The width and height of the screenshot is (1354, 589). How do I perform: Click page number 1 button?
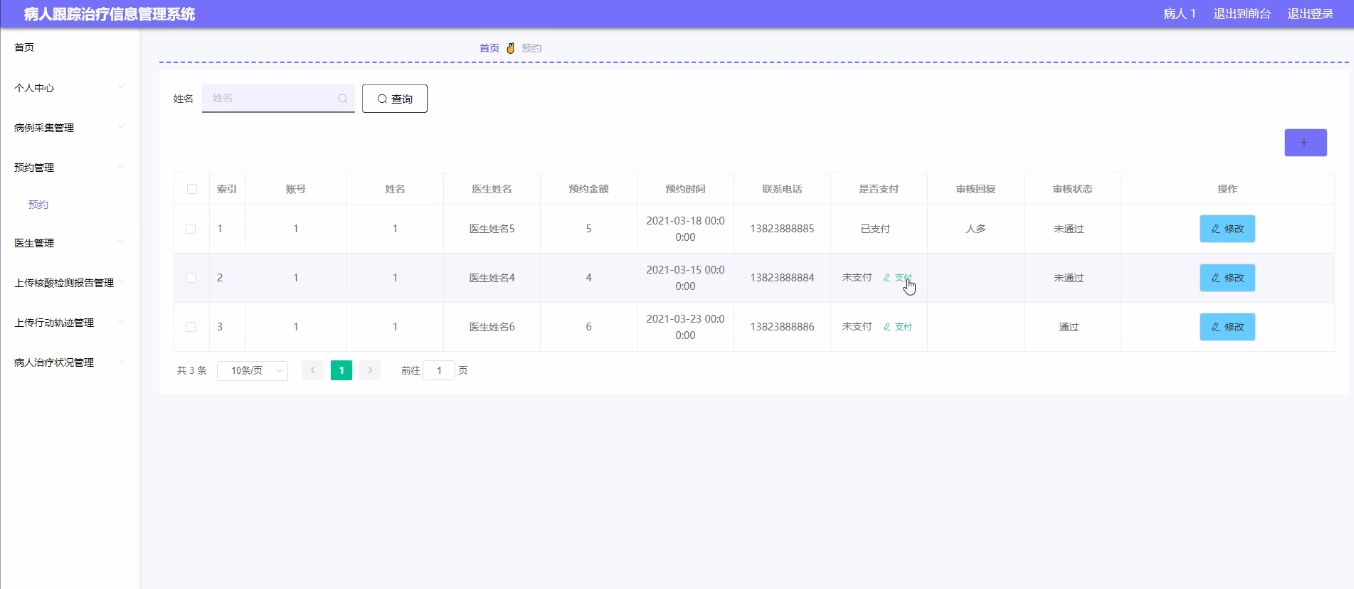341,370
